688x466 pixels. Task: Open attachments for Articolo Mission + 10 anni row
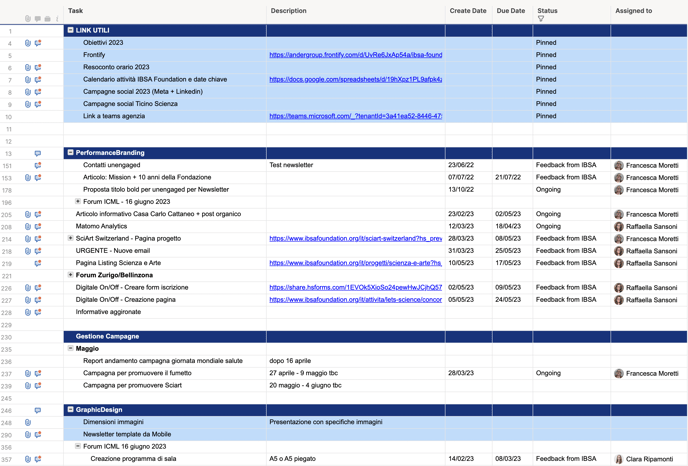28,178
